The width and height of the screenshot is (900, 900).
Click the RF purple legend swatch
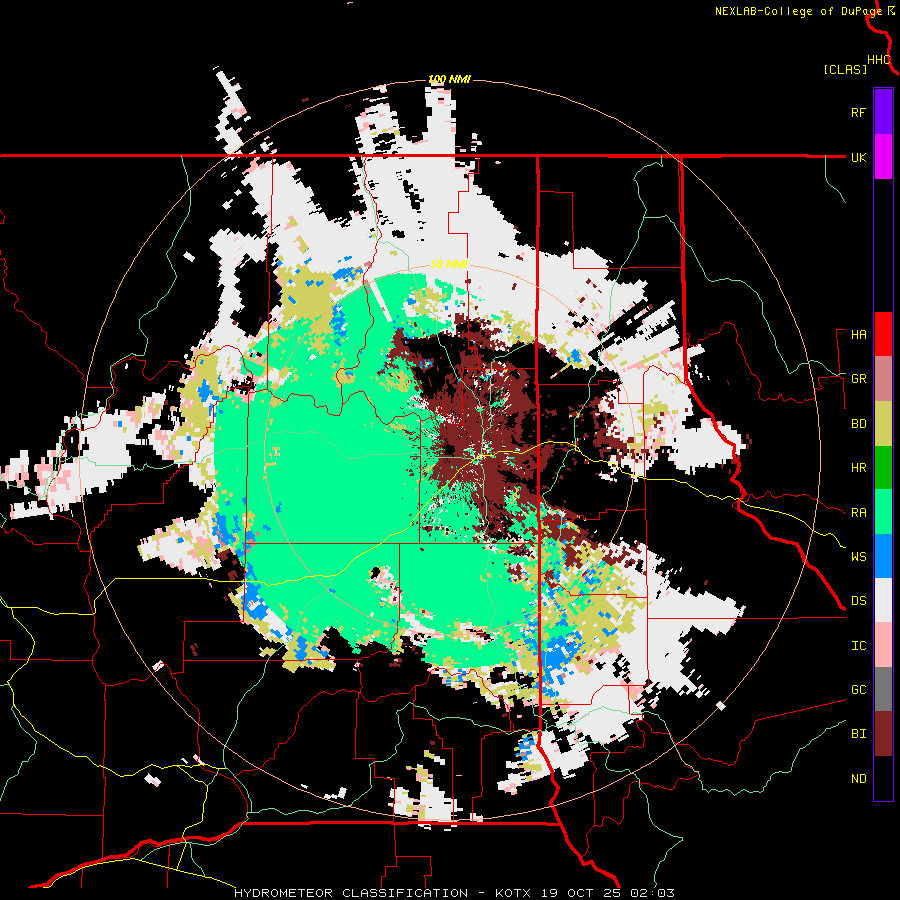point(883,111)
